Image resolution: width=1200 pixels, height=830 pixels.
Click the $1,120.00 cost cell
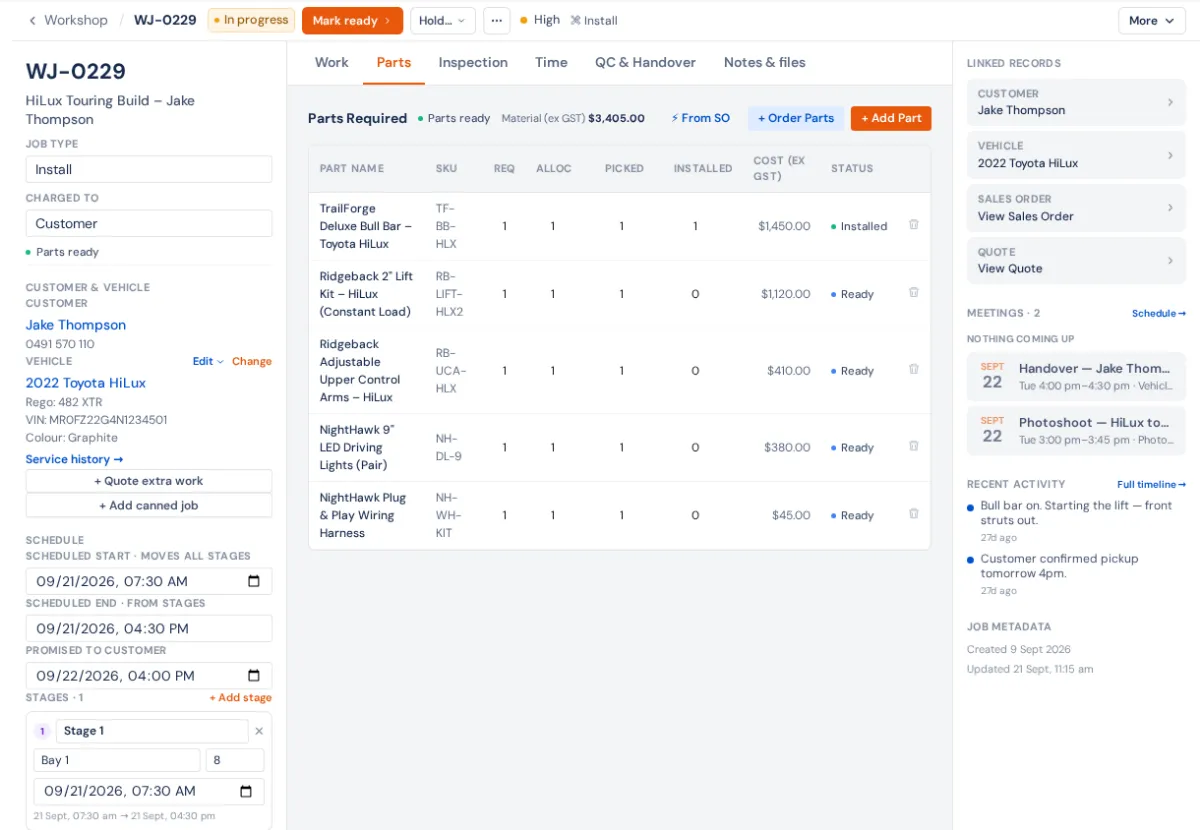pos(786,294)
